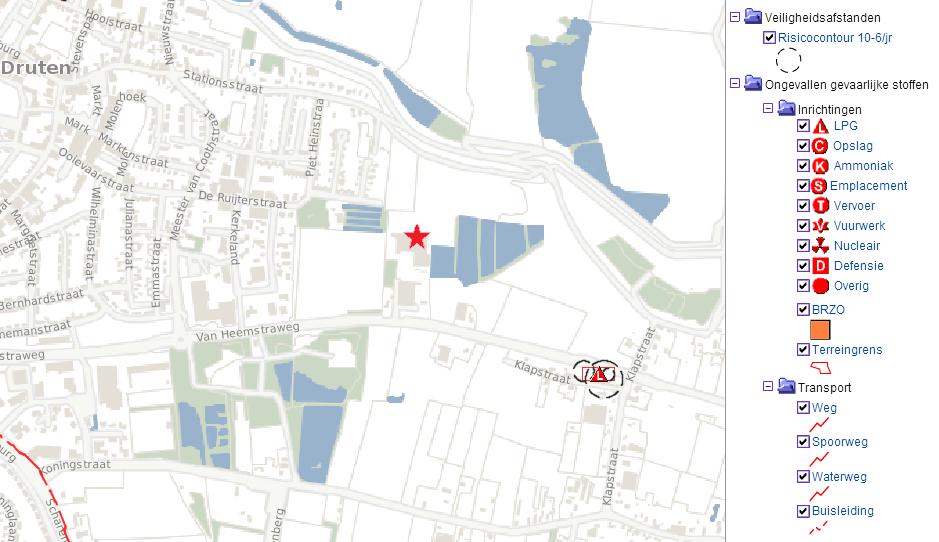Select the Inrichtingen folder tree item
This screenshot has height=542, width=939.
coord(829,110)
